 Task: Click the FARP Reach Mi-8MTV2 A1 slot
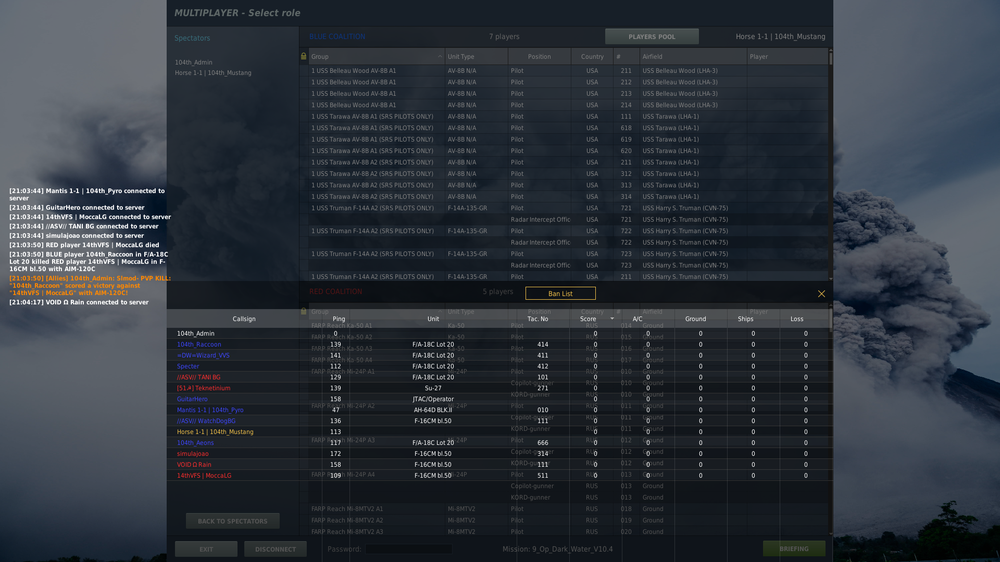click(x=568, y=509)
